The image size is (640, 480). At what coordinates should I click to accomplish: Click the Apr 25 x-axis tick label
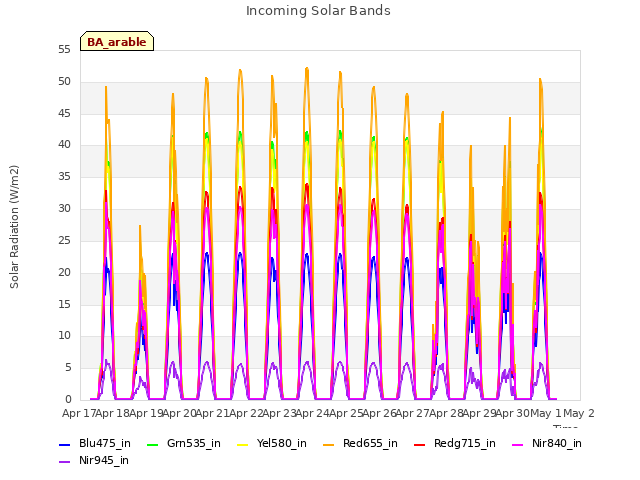pyautogui.click(x=346, y=413)
